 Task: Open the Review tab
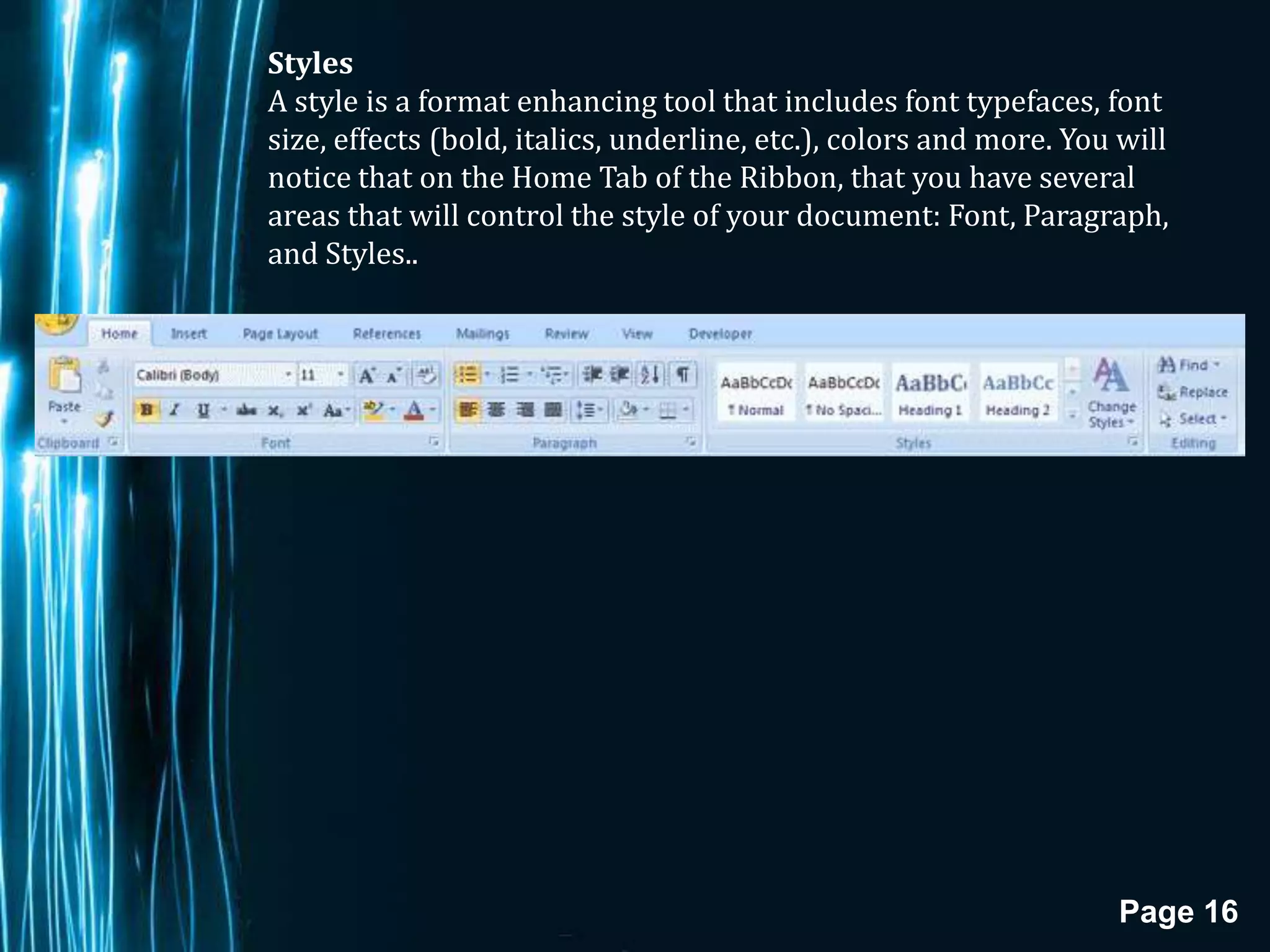pyautogui.click(x=566, y=333)
